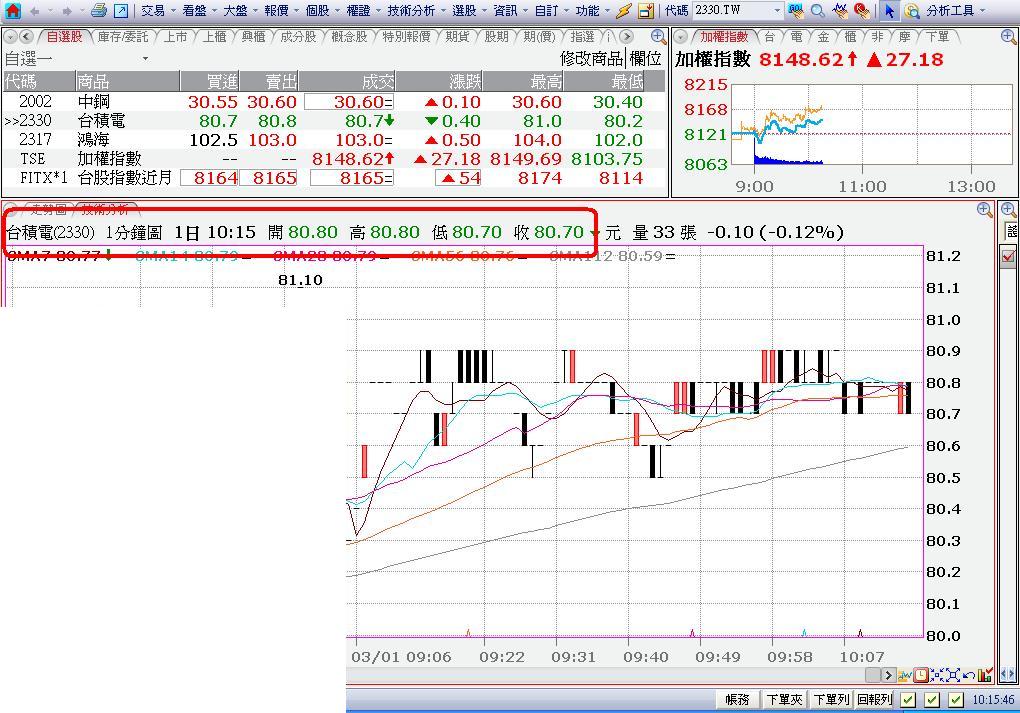This screenshot has height=713, width=1020.
Task: Toggle the first green checkmark status box
Action: pos(909,700)
